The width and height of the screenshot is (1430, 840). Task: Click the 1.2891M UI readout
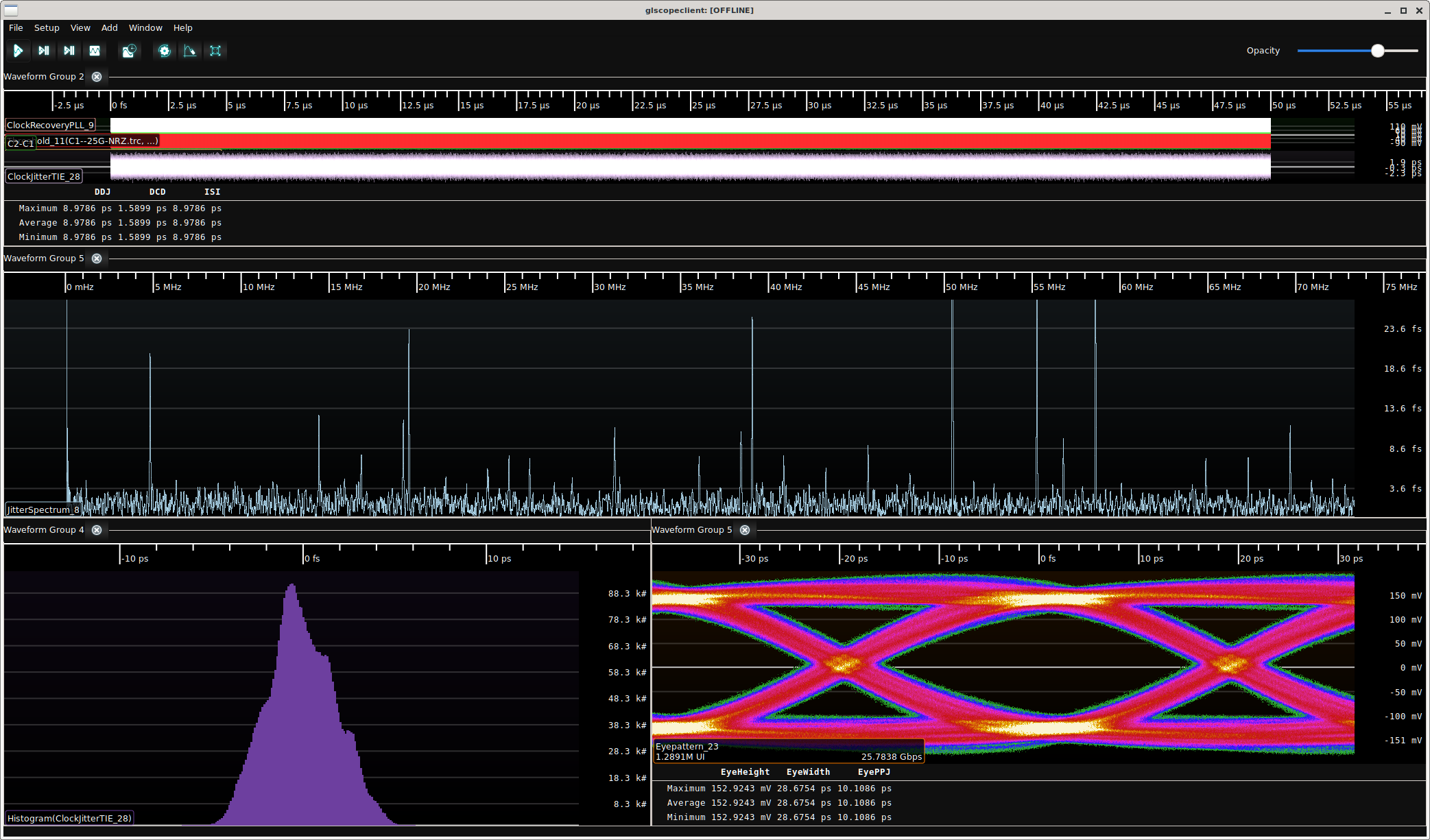tap(680, 757)
